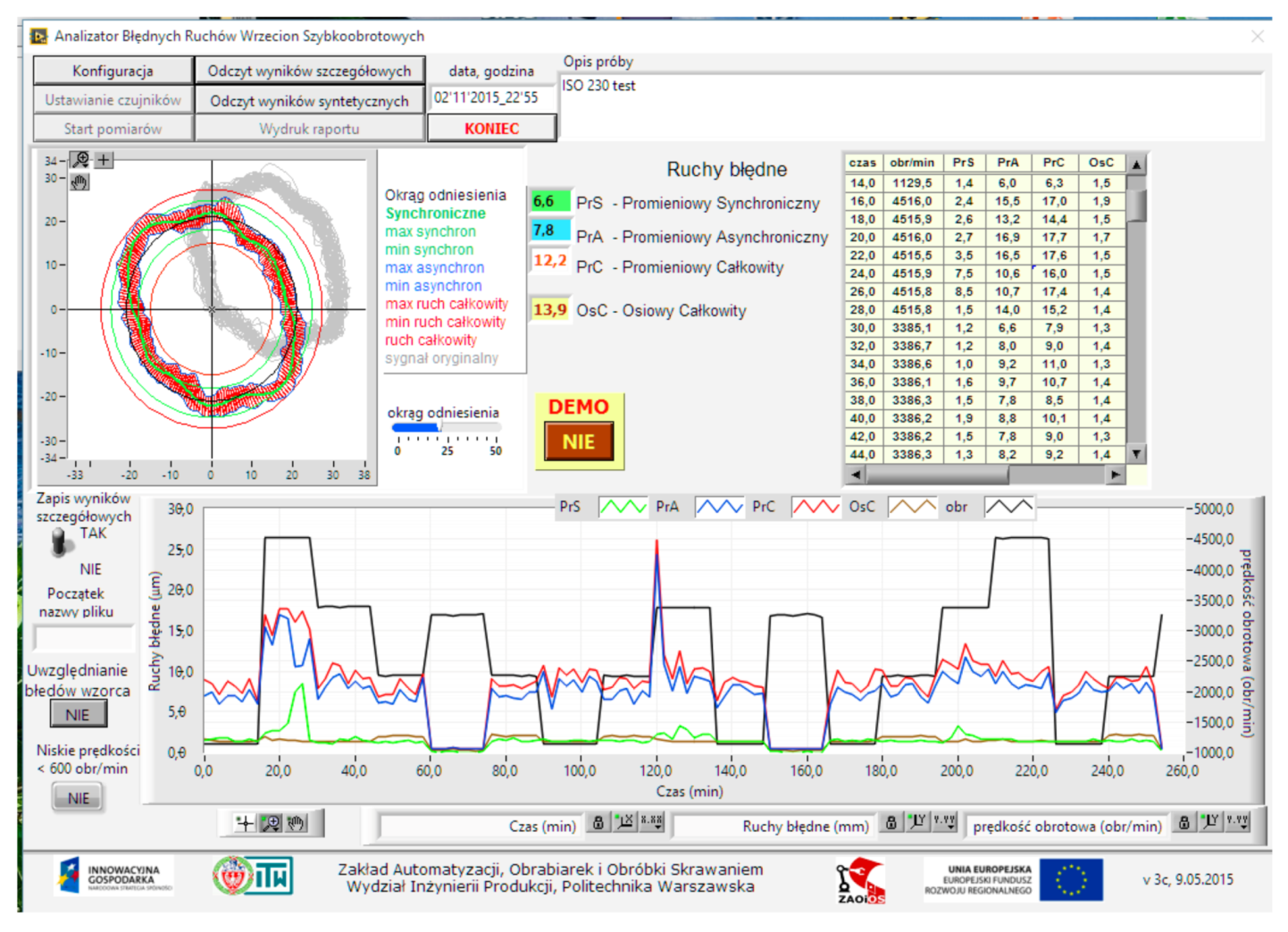Click the DEMO NIE button
Image resolution: width=1288 pixels, height=932 pixels.
tap(578, 441)
